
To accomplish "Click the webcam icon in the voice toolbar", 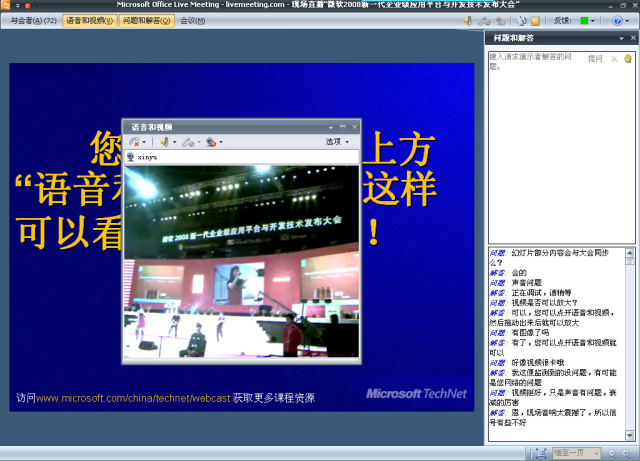I will tap(211, 142).
